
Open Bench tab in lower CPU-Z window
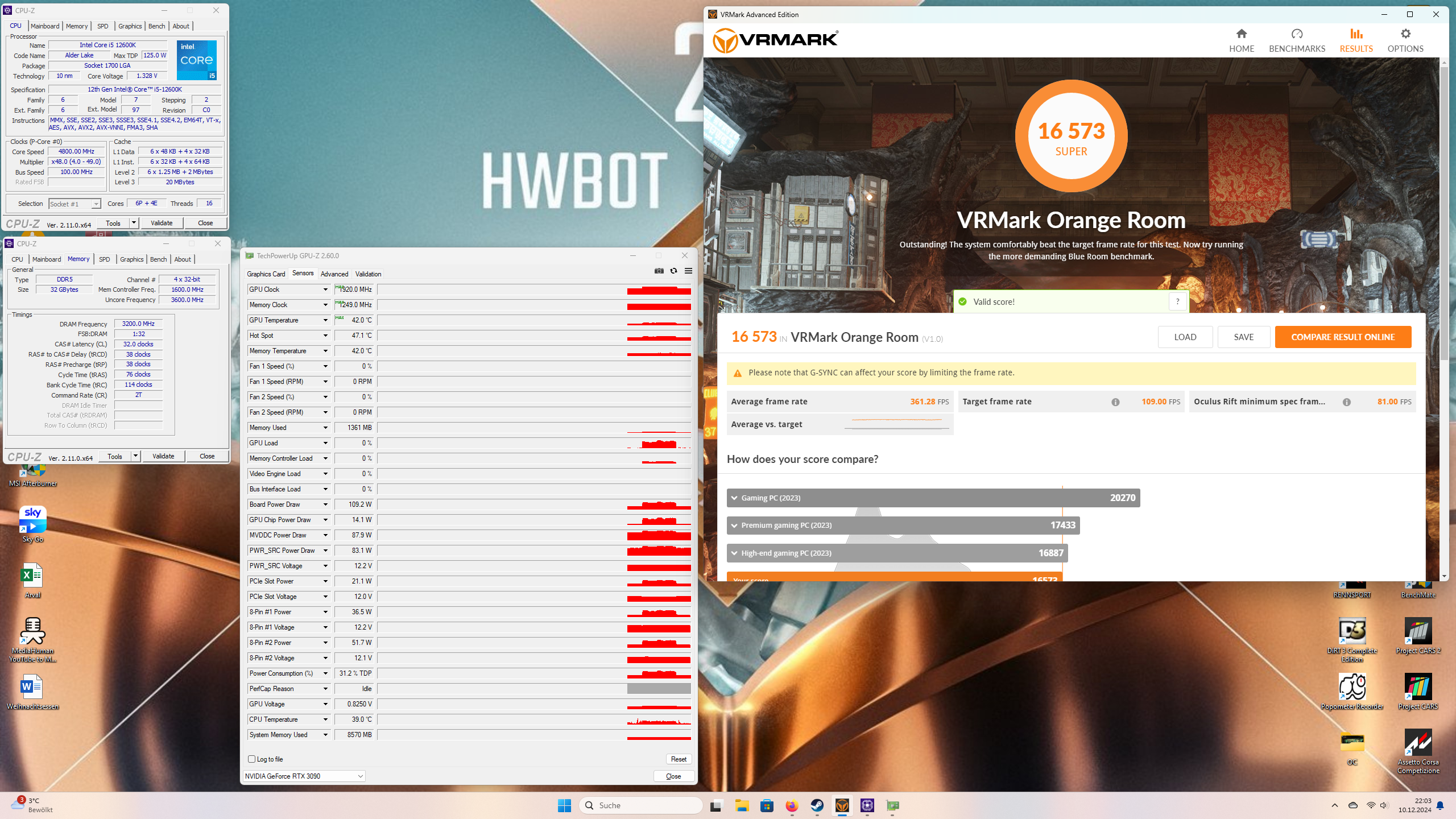pyautogui.click(x=158, y=259)
